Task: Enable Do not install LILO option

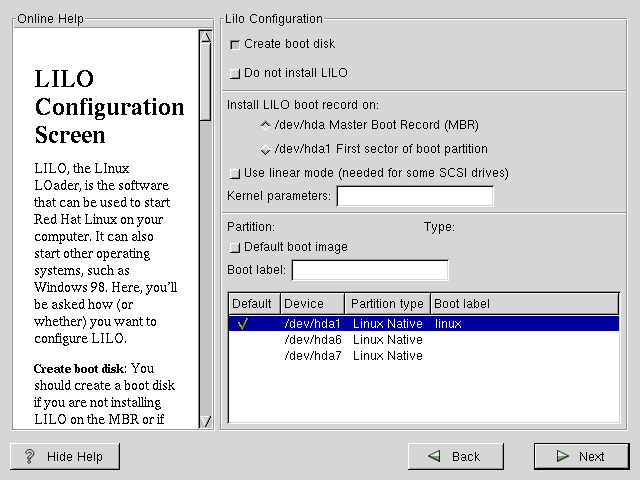Action: (235, 73)
